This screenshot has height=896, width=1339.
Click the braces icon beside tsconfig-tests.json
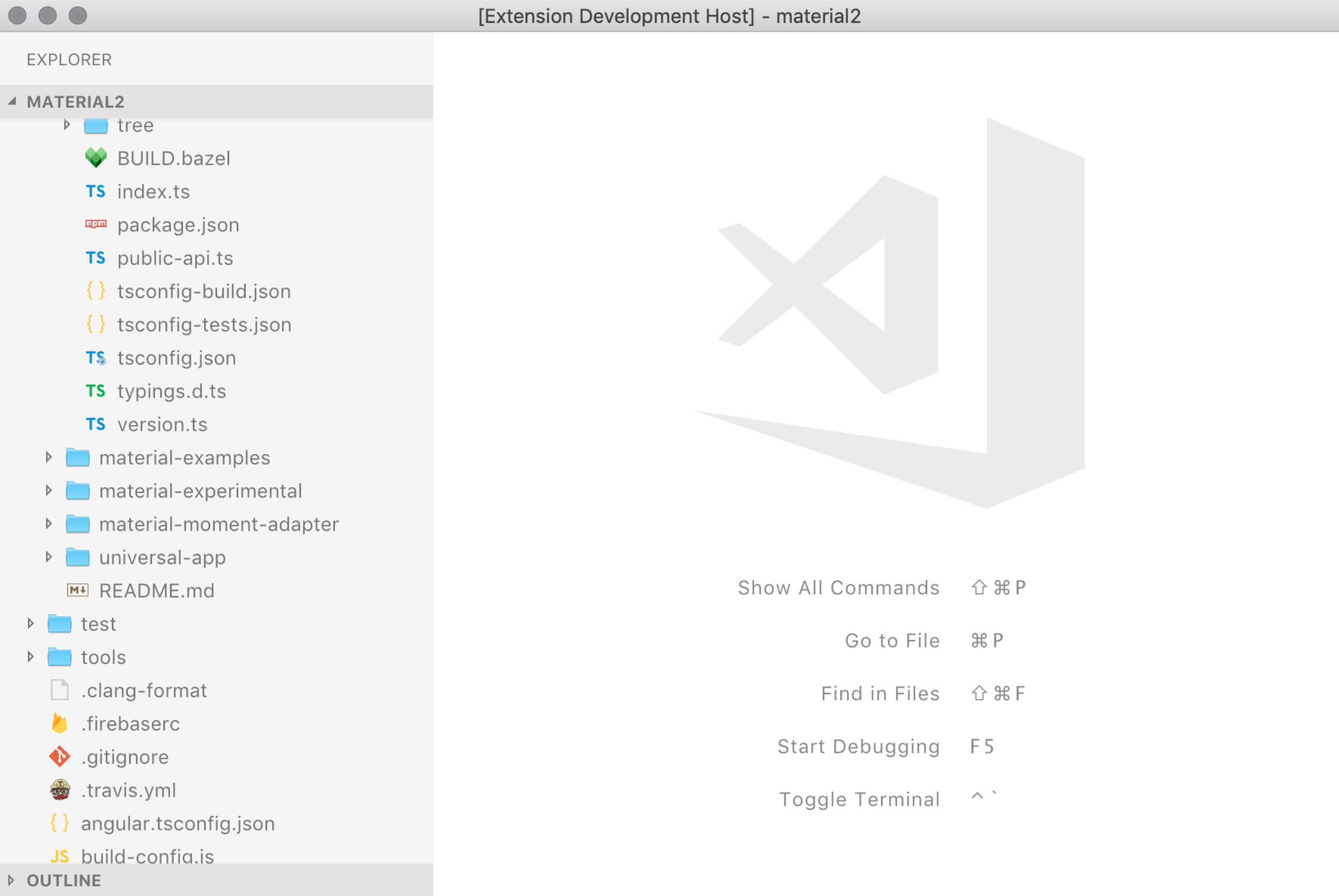95,324
